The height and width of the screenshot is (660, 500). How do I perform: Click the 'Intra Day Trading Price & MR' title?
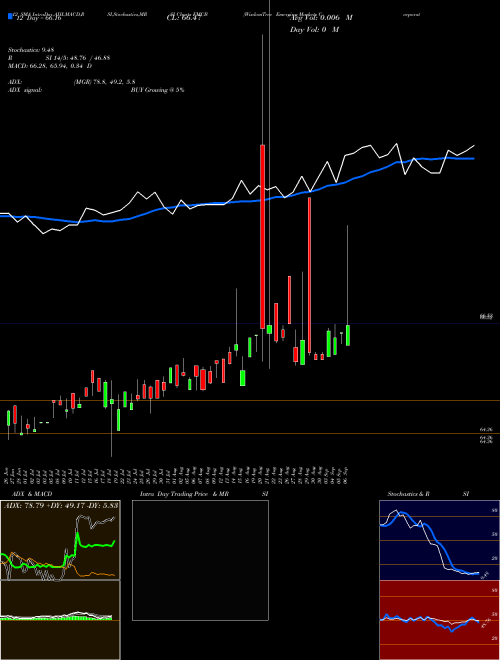coord(185,494)
